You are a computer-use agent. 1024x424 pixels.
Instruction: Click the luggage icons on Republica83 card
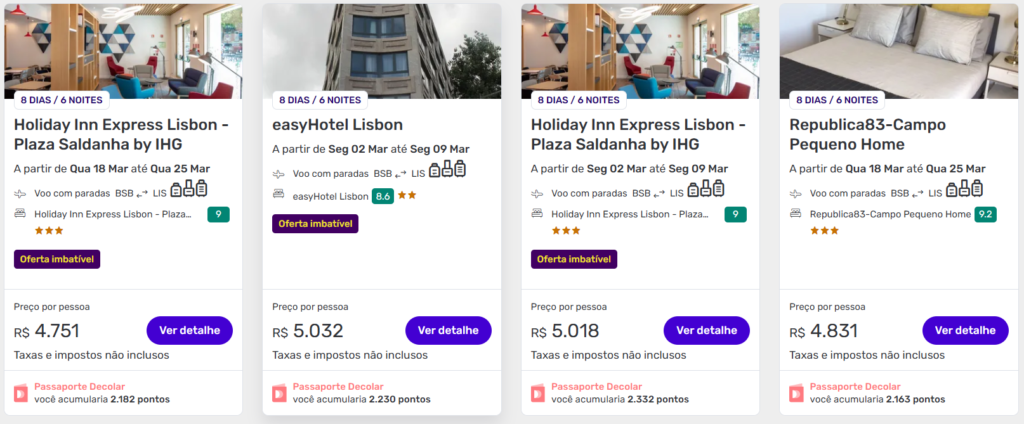coord(964,190)
